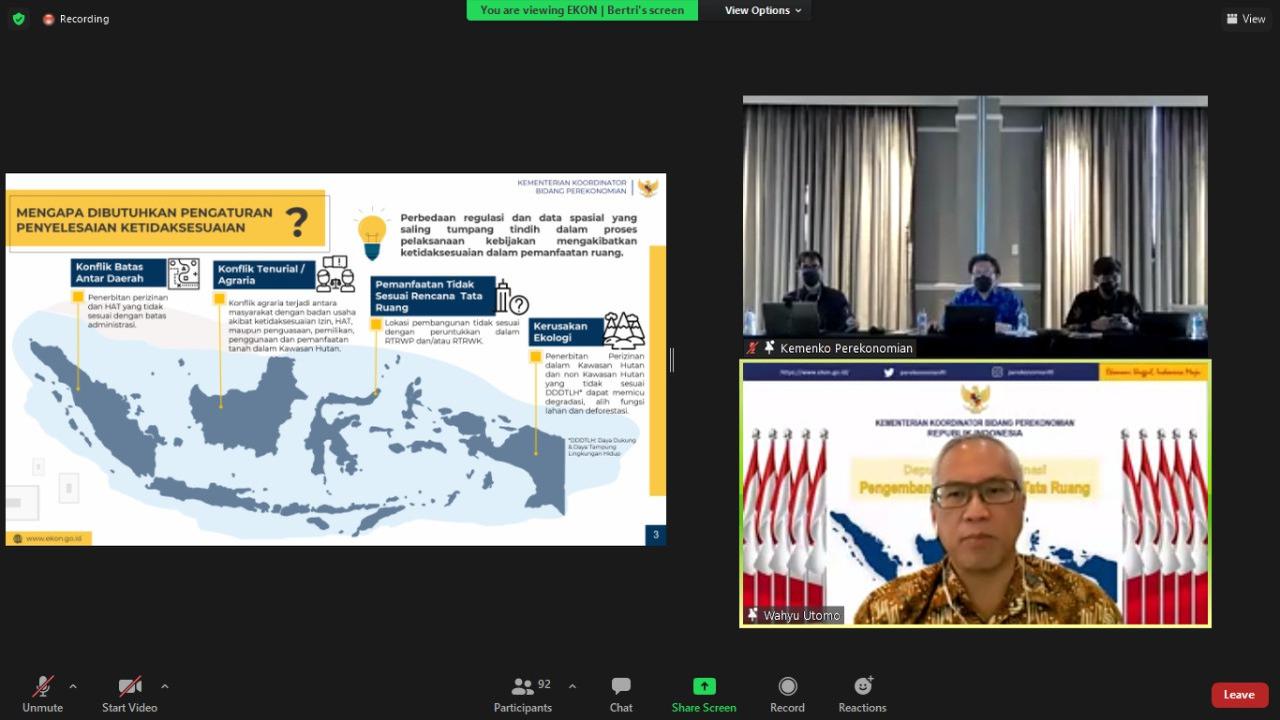Screen dimensions: 1280x720
Task: Click the divider handle between slide and videos
Action: click(671, 360)
